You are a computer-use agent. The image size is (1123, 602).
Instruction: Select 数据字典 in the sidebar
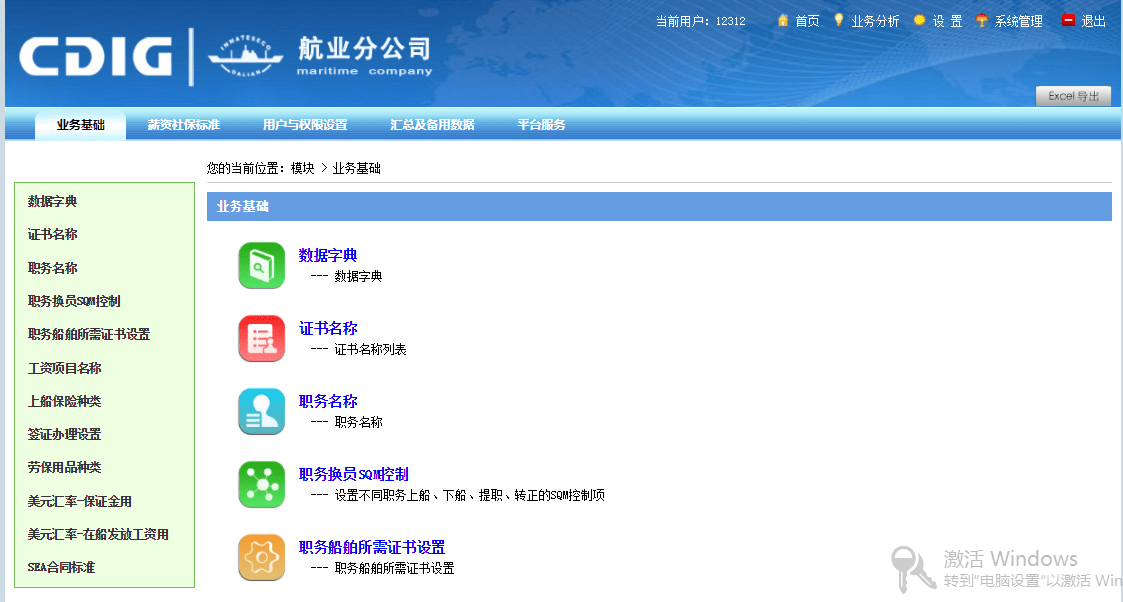pos(52,201)
